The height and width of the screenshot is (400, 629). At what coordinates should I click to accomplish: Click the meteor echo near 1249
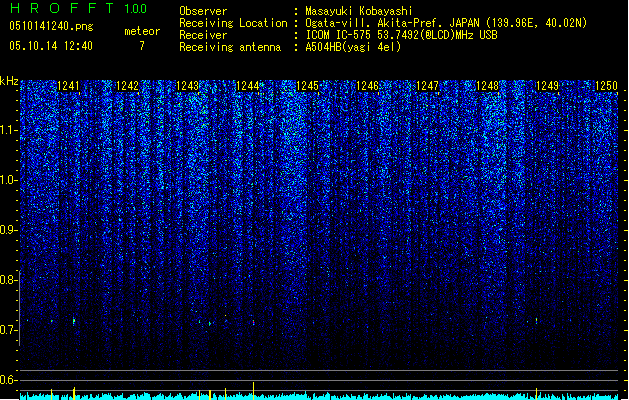coord(536,321)
